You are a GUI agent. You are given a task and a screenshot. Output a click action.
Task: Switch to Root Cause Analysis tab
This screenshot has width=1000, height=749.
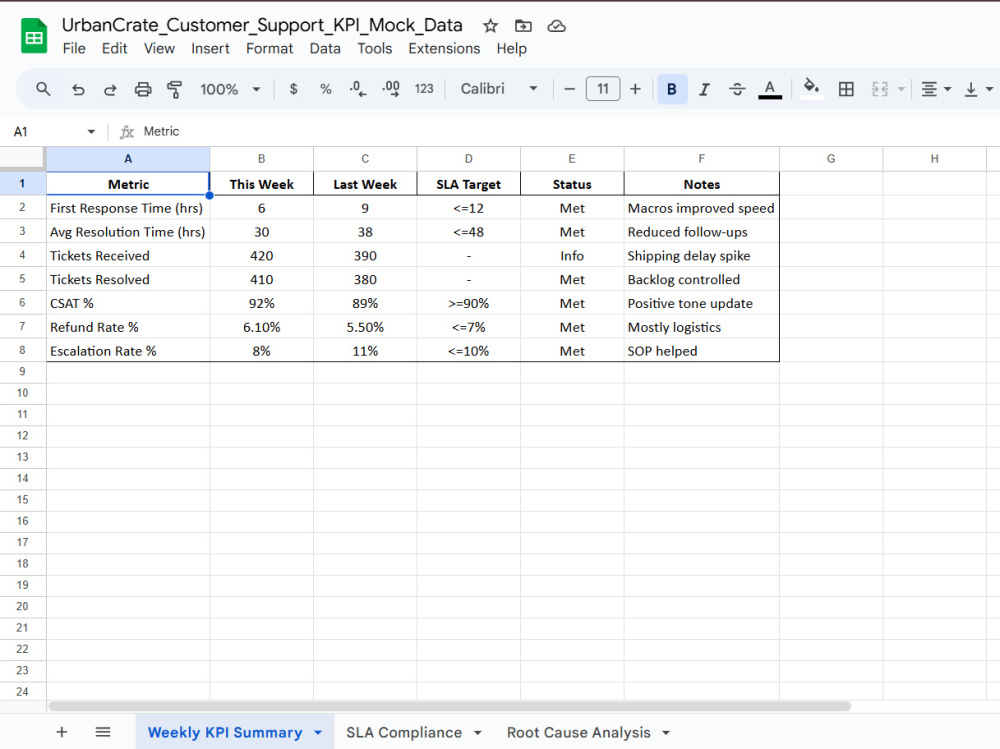pyautogui.click(x=578, y=732)
